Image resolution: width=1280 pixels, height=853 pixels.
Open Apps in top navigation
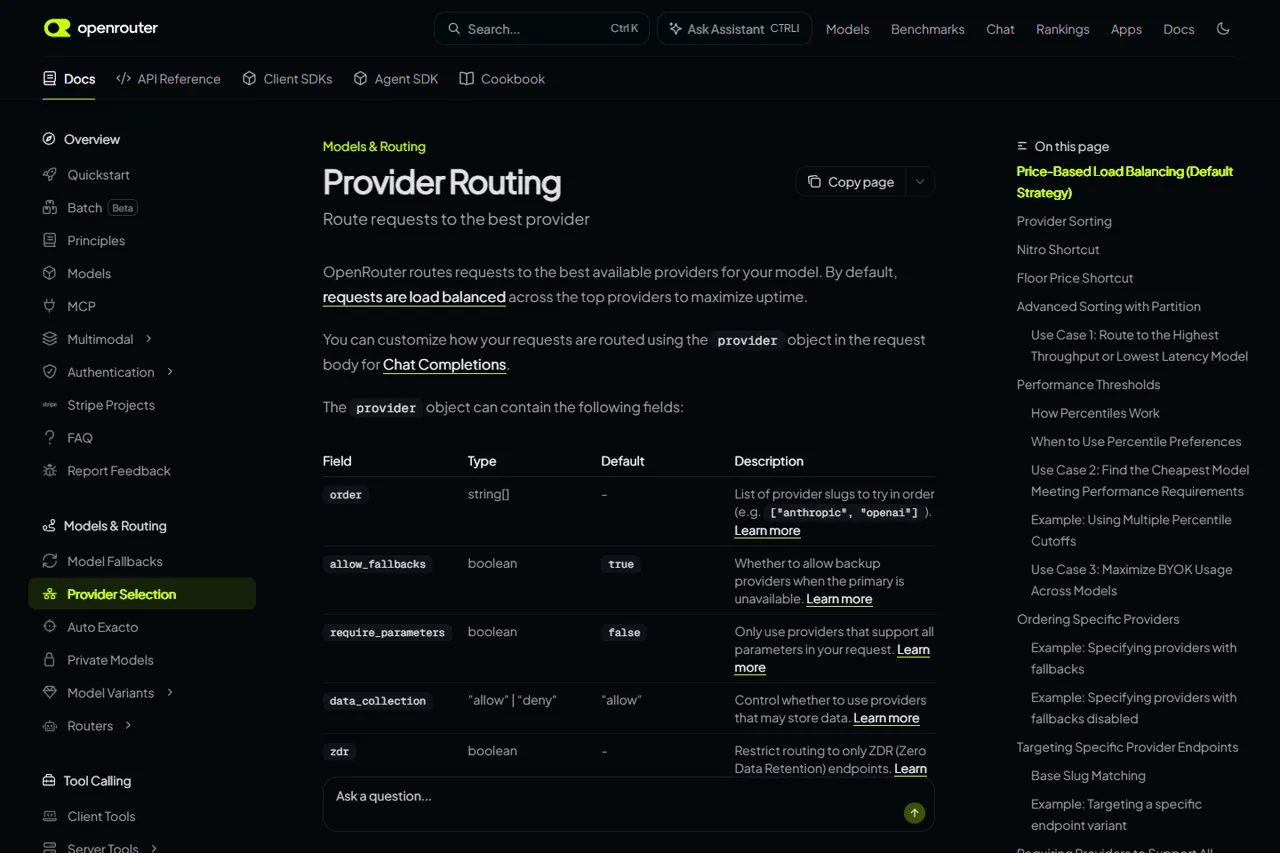pyautogui.click(x=1126, y=29)
